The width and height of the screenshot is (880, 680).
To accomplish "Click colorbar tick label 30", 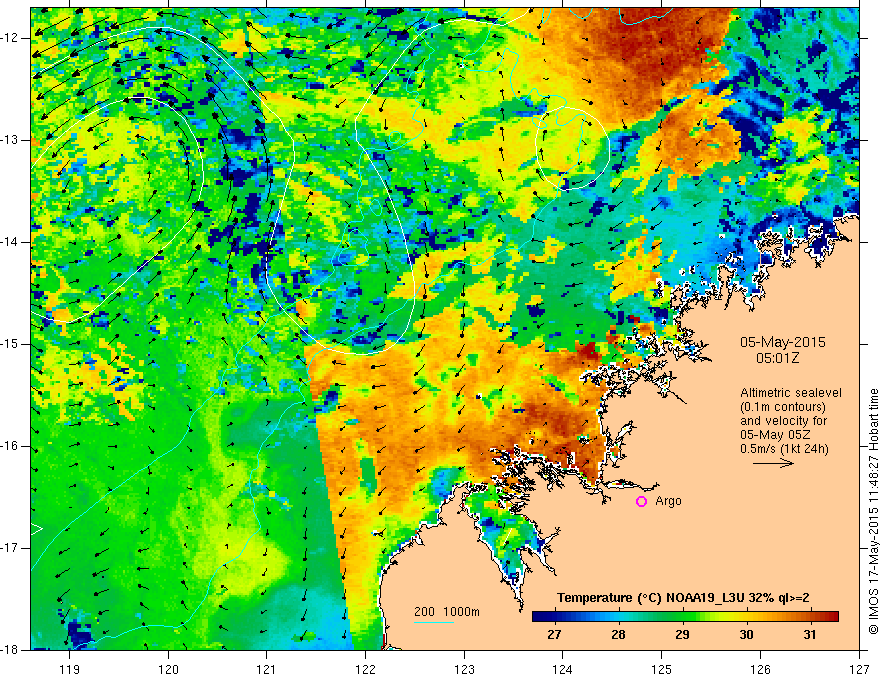I will point(746,635).
